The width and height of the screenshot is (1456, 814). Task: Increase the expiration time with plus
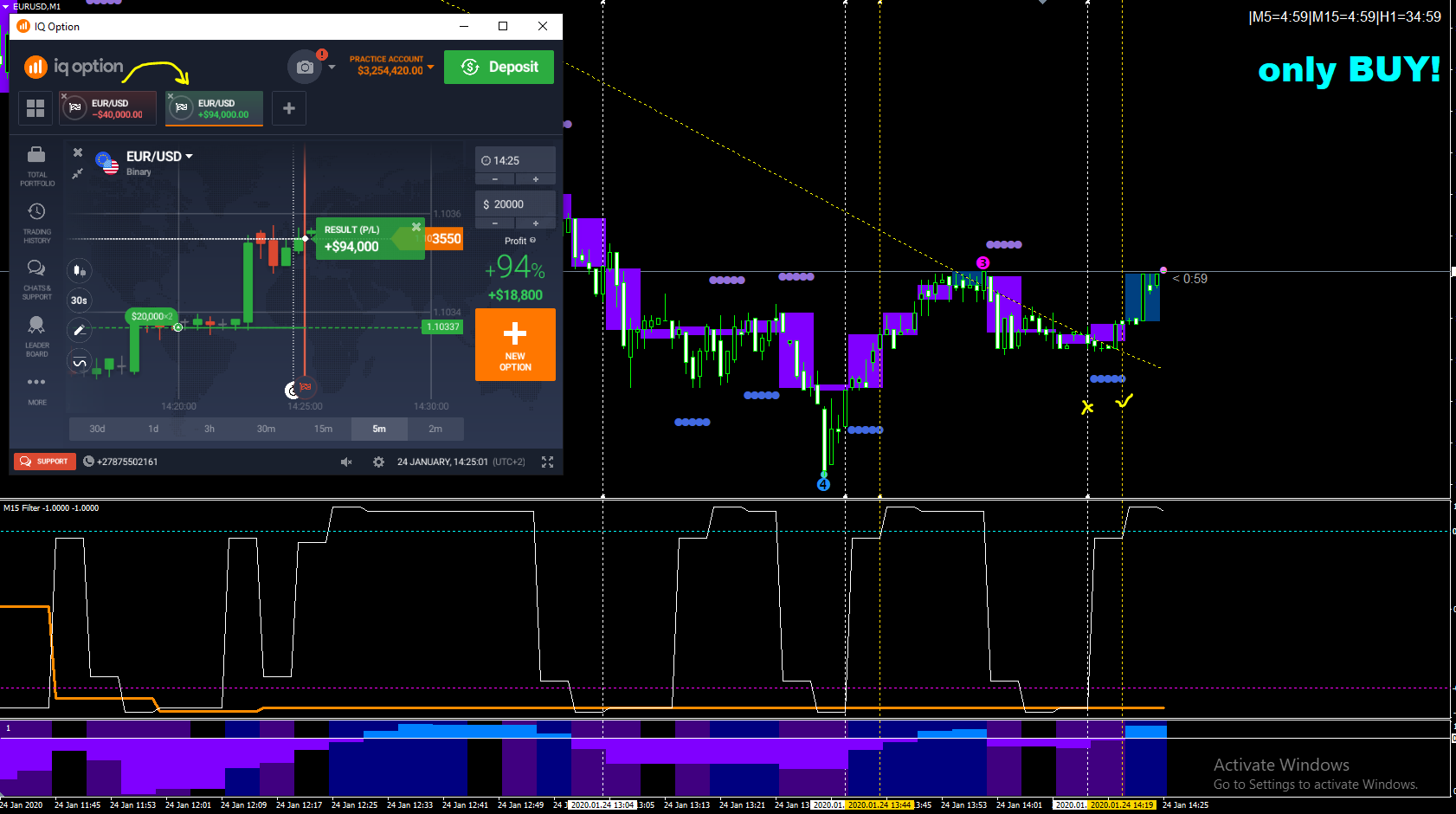(x=536, y=179)
